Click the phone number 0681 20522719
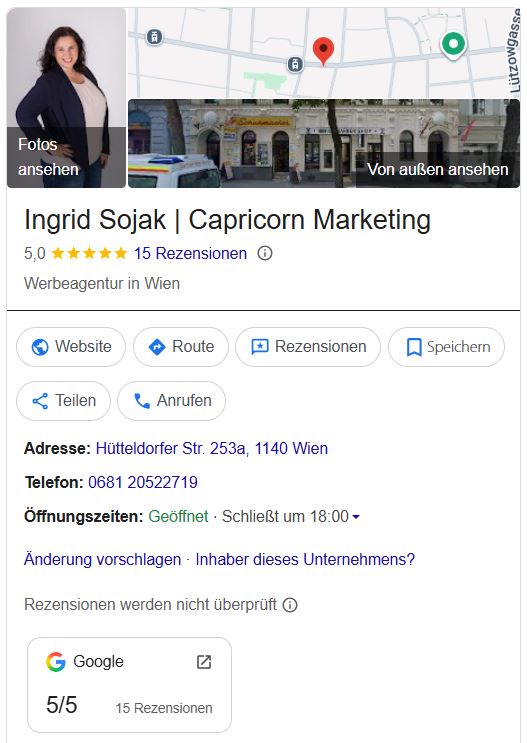The height and width of the screenshot is (743, 527). tap(143, 482)
